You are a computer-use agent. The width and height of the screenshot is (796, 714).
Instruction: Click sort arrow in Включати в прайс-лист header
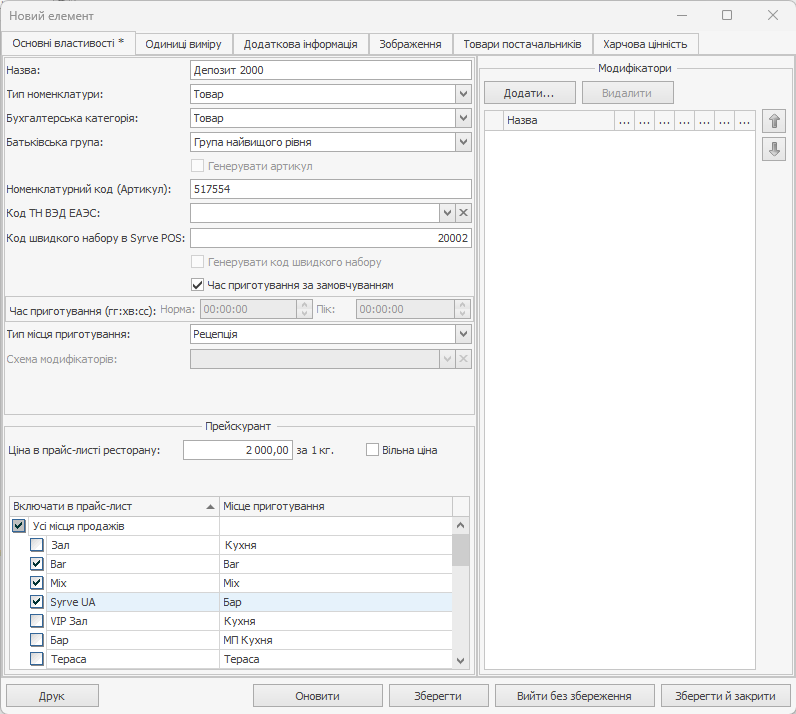(210, 506)
